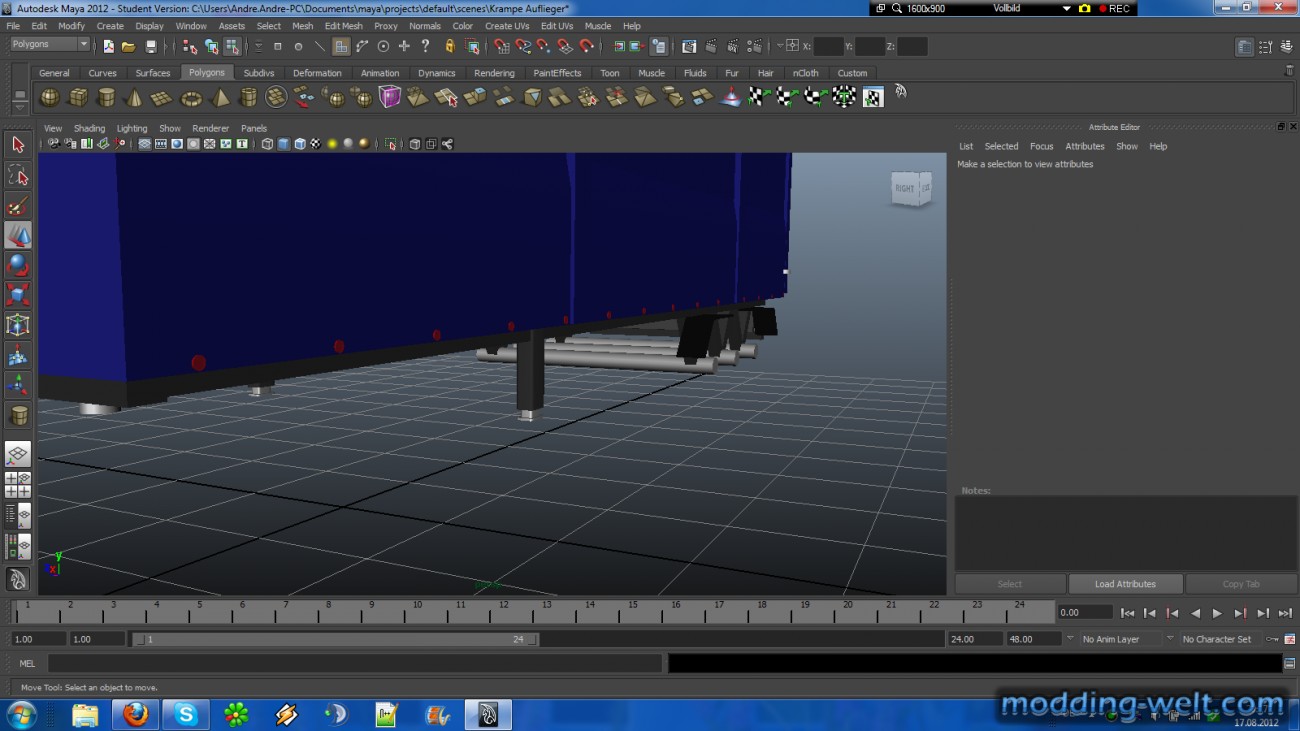Switch to the Surfaces shelf tab
This screenshot has height=731, width=1300.
pos(153,73)
